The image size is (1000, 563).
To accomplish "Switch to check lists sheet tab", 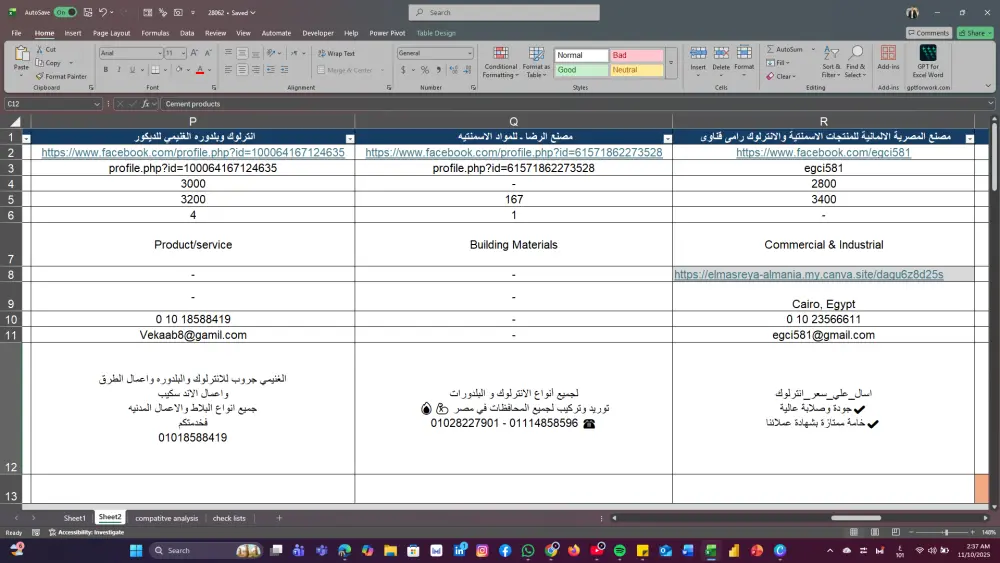I will (x=229, y=518).
